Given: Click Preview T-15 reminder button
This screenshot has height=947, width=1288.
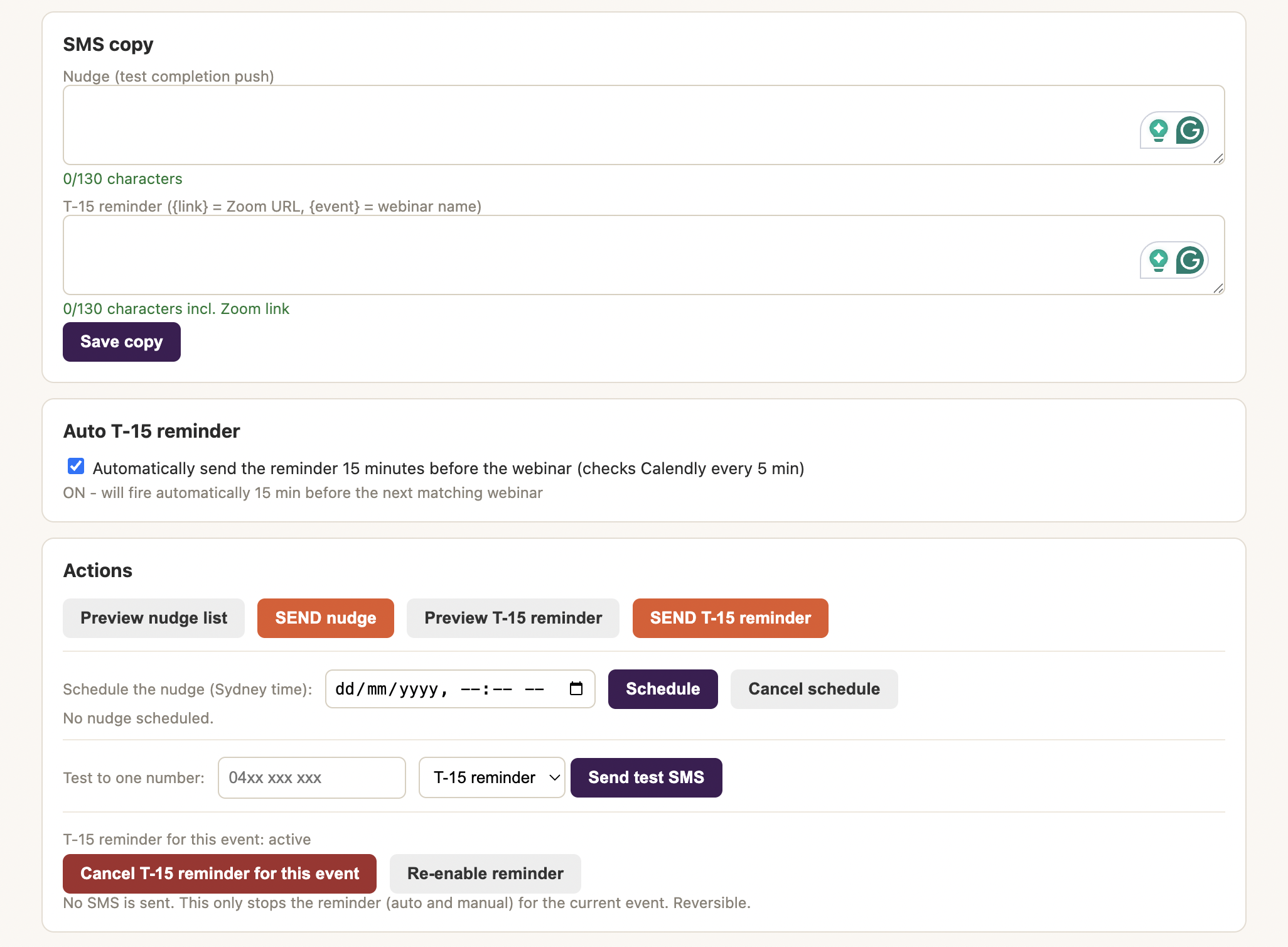Looking at the screenshot, I should (513, 618).
